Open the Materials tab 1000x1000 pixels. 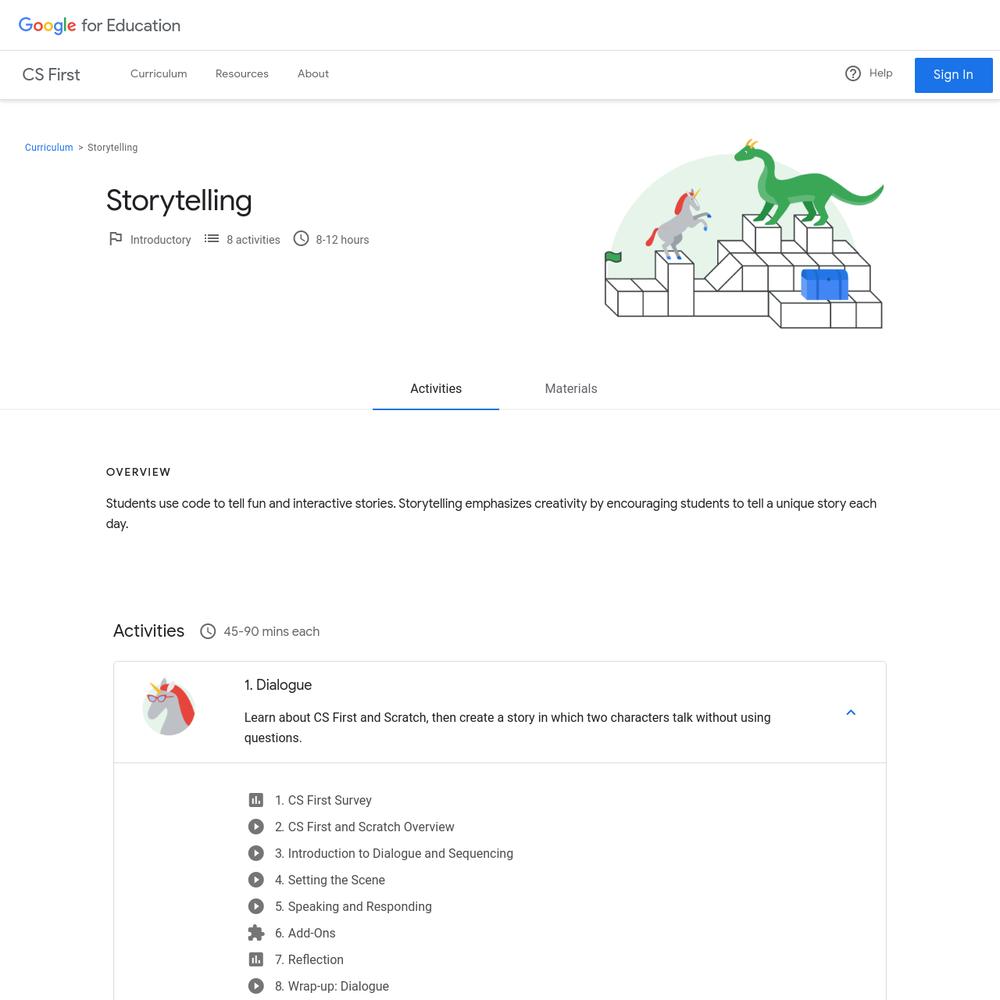(571, 388)
